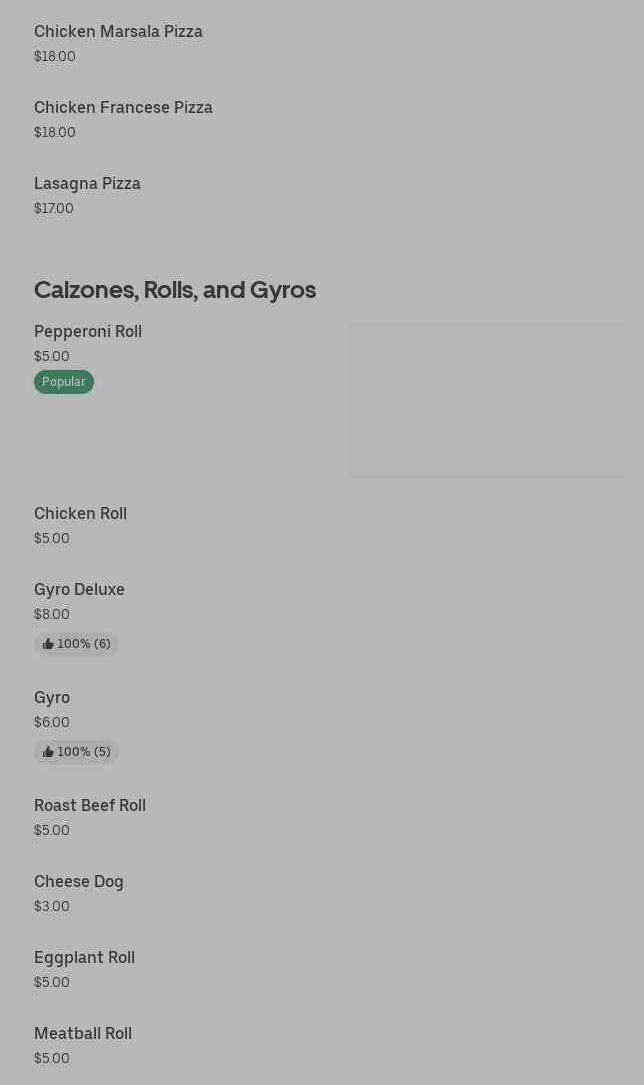Click the $8.00 price of Gyro Deluxe
This screenshot has height=1085, width=644.
52,615
